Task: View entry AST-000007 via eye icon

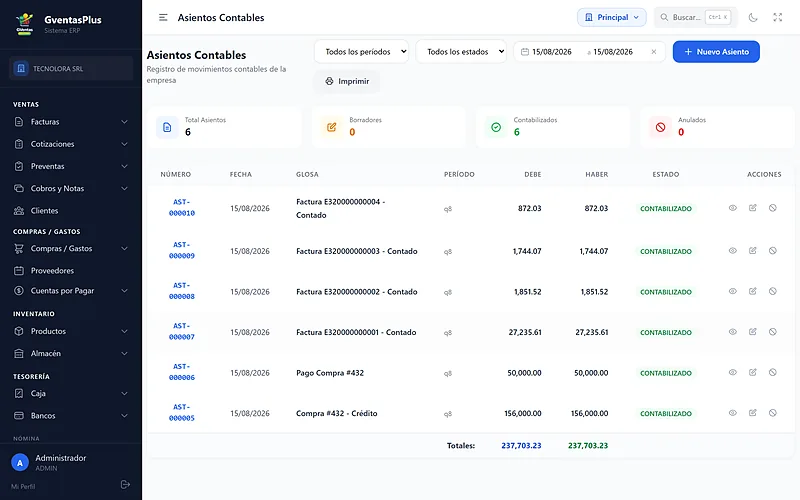Action: pyautogui.click(x=733, y=332)
